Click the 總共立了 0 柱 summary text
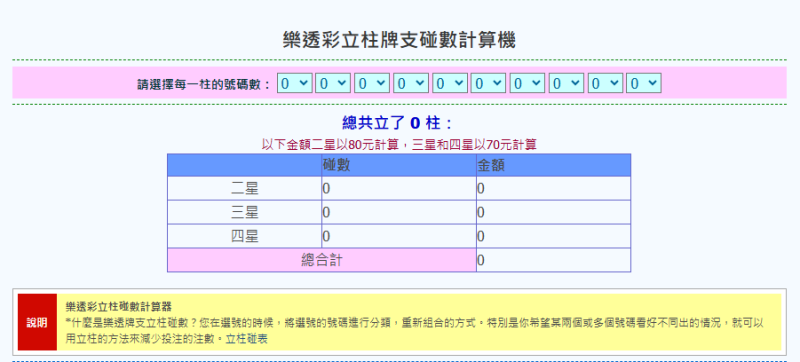This screenshot has width=800, height=362. [397, 123]
